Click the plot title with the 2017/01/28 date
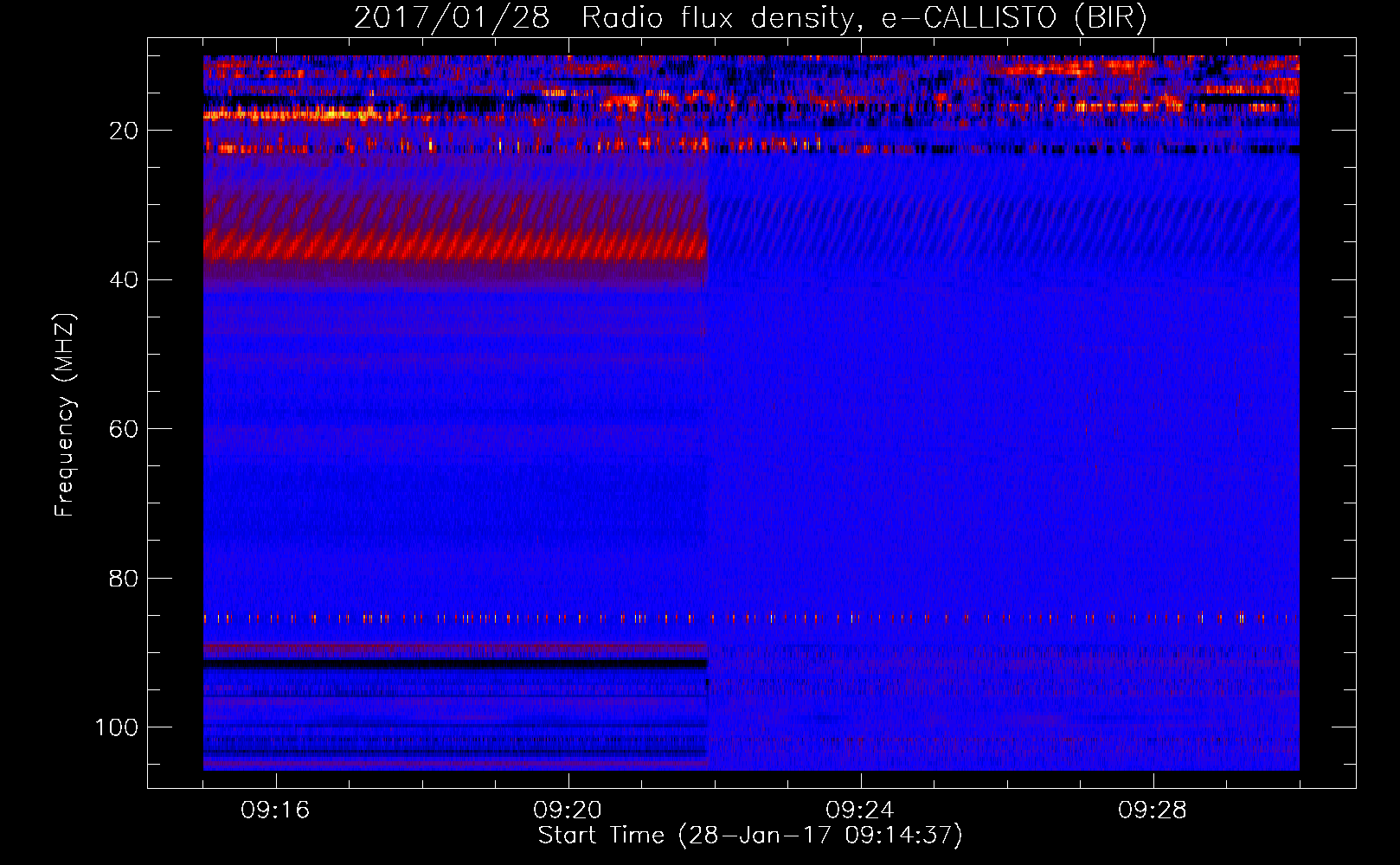Screen dimensions: 1400x865 tap(750, 17)
